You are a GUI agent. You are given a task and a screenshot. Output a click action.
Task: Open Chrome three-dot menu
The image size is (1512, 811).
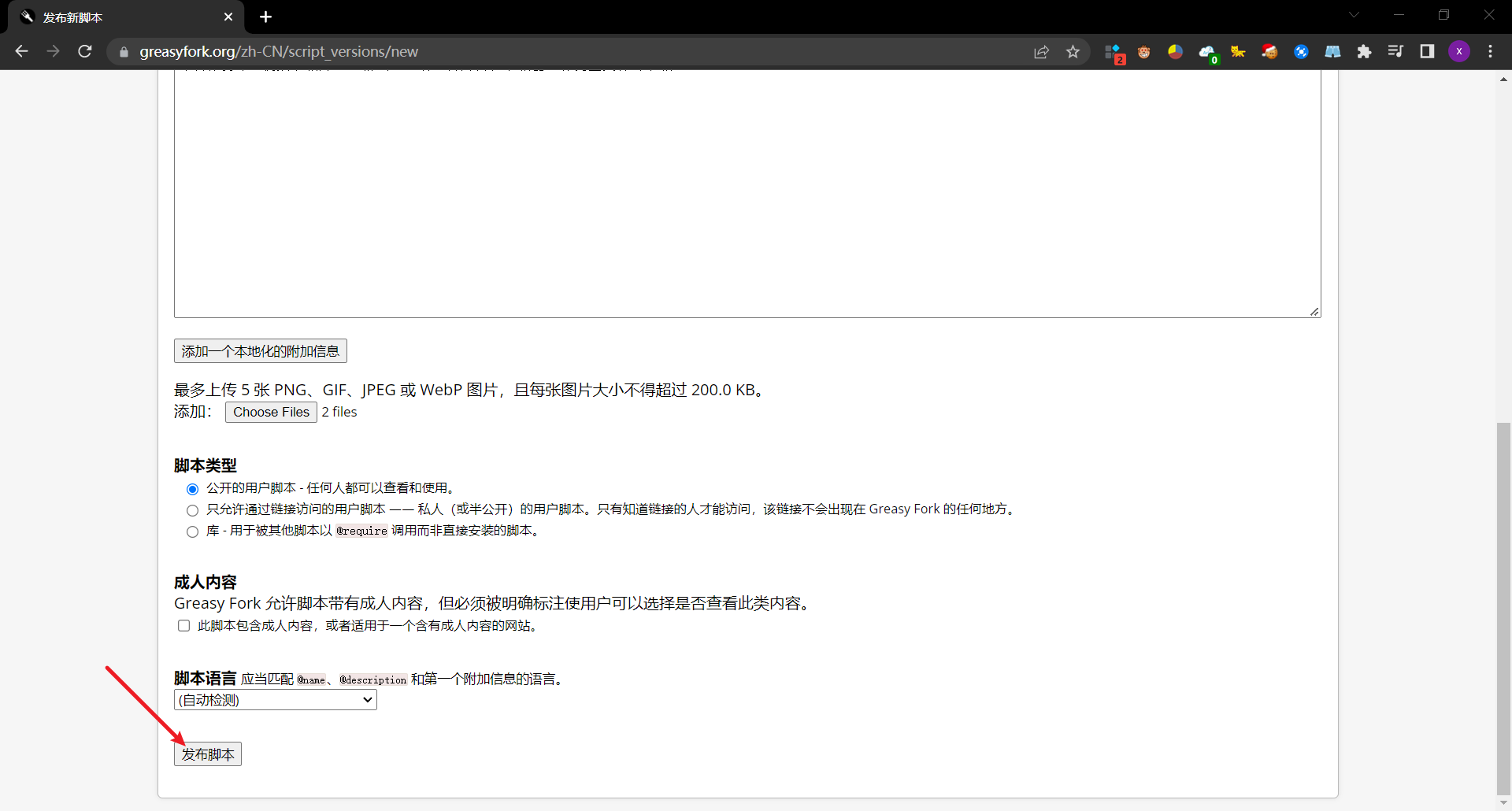(1490, 51)
